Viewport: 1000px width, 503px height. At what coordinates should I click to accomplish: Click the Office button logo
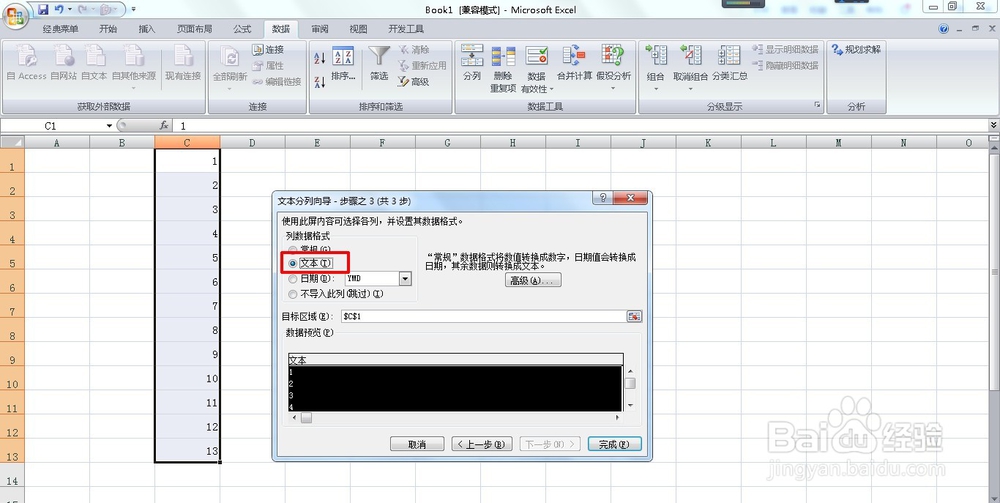(x=14, y=15)
